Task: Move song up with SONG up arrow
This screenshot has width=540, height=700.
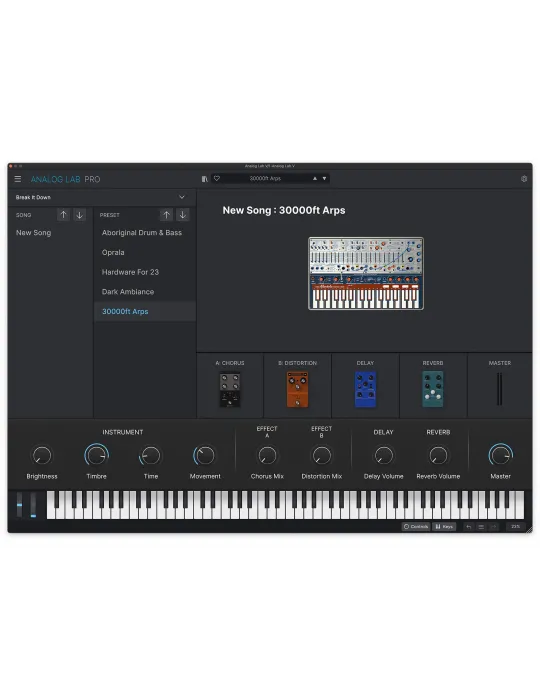Action: [63, 215]
